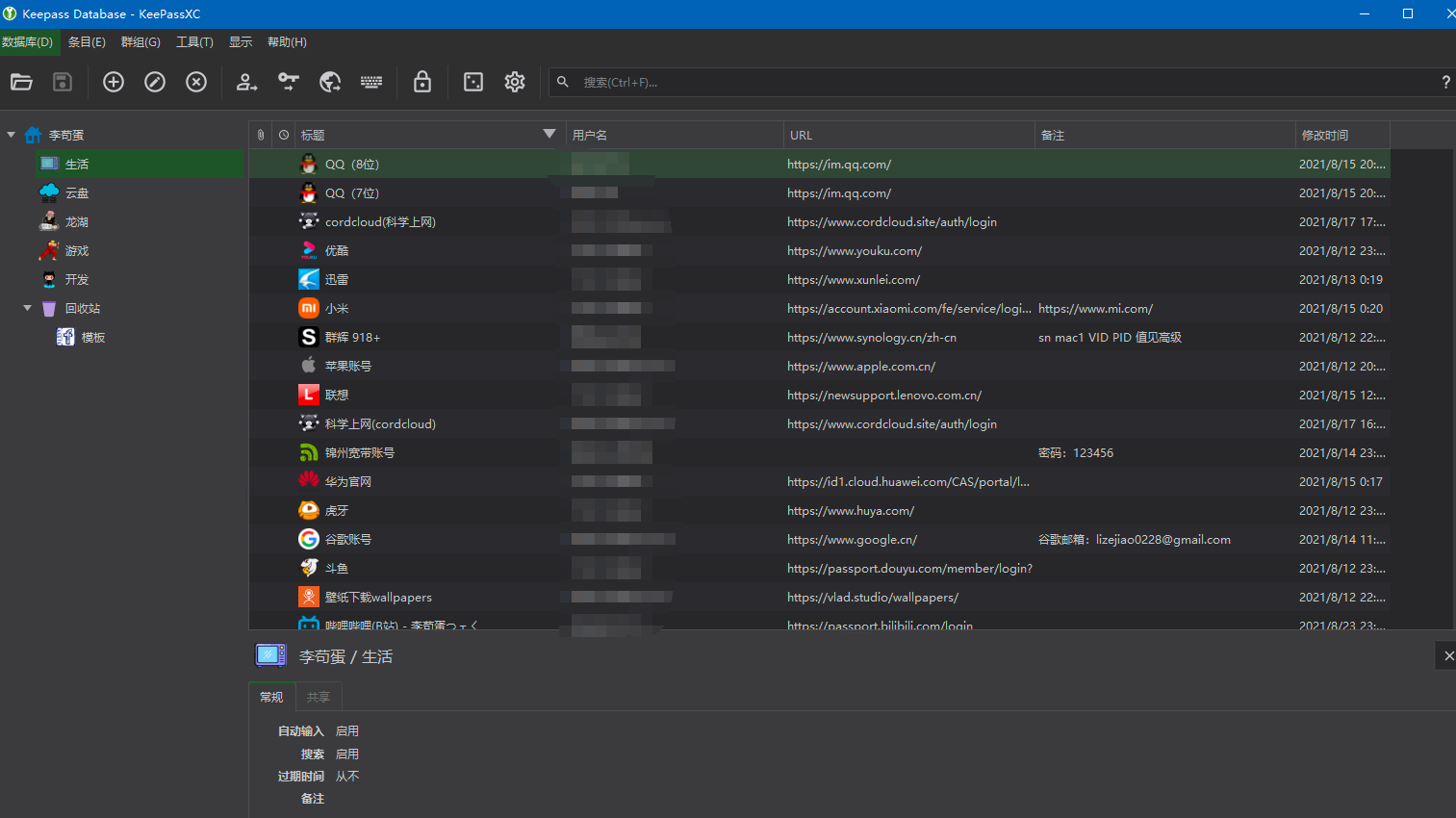Select the 壁纸下载wallpapers entry
Image resolution: width=1456 pixels, height=818 pixels.
coord(819,597)
